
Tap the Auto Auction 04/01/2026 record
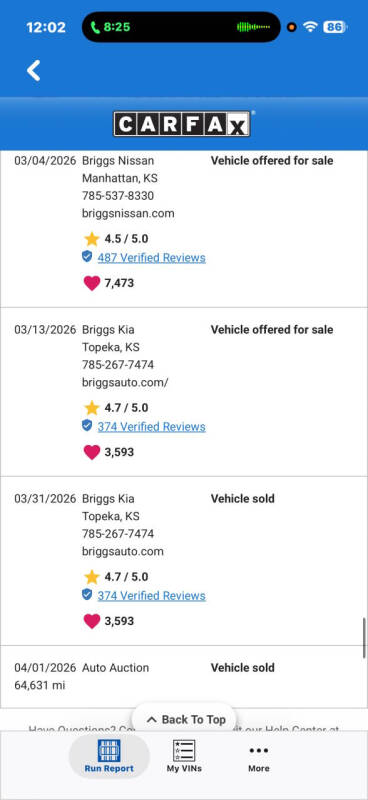click(x=184, y=677)
